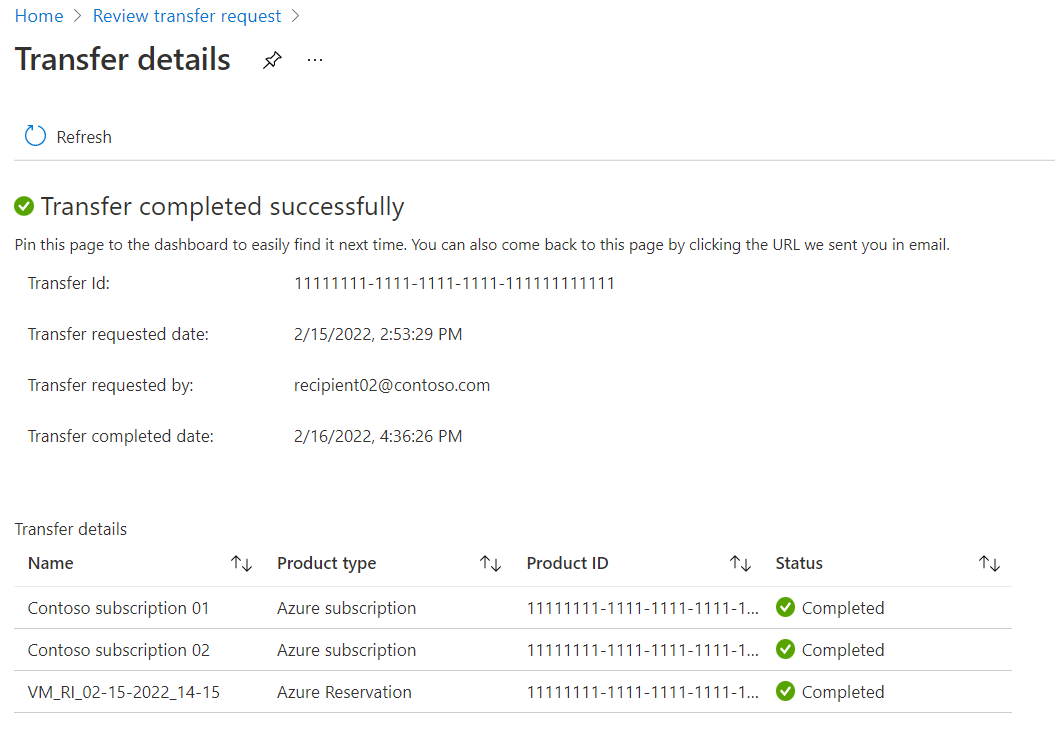Sort the table by Name column arrows
Screen dimensions: 1055x742
tap(241, 564)
